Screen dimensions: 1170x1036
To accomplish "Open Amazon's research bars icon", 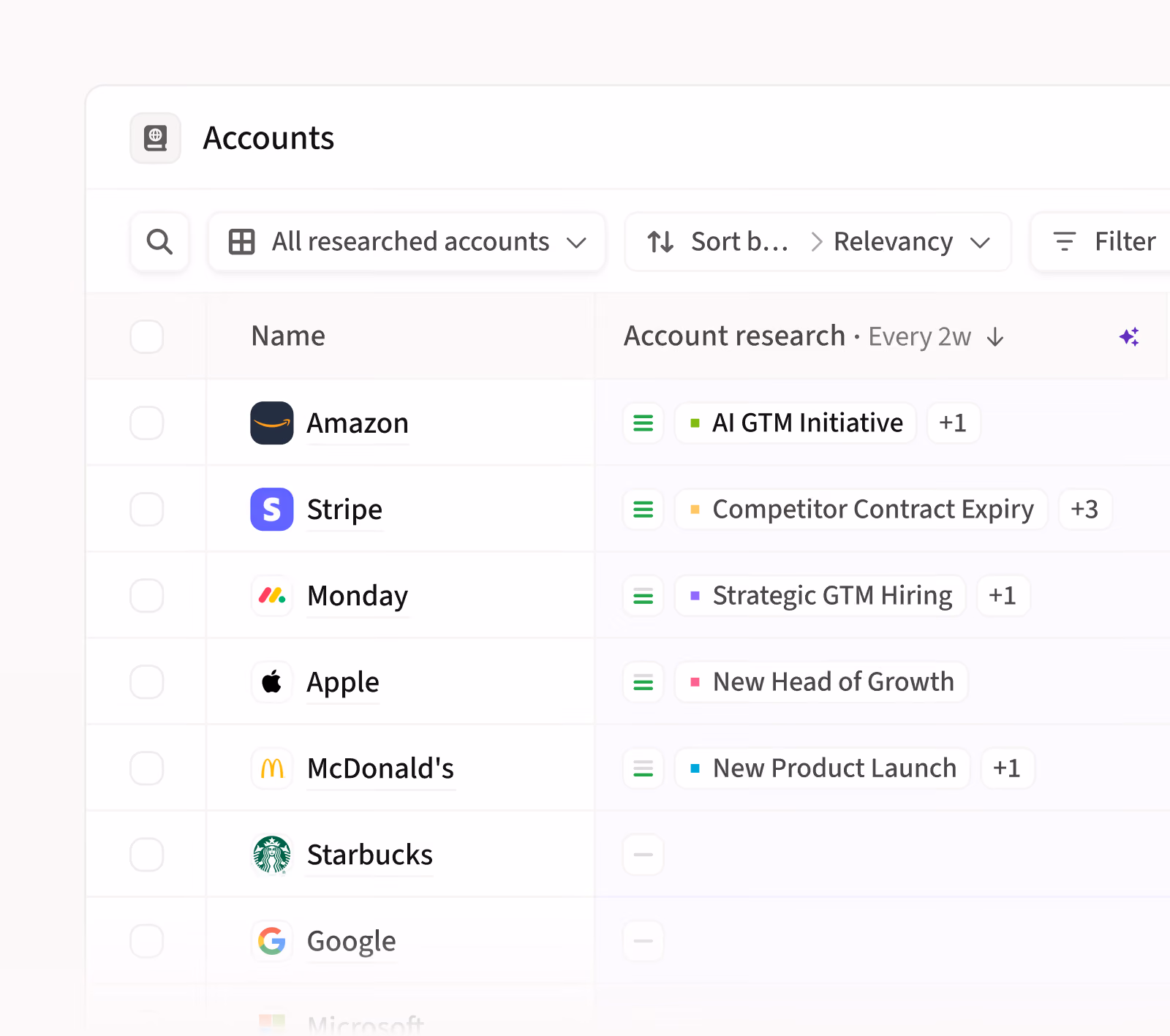I will tap(643, 423).
